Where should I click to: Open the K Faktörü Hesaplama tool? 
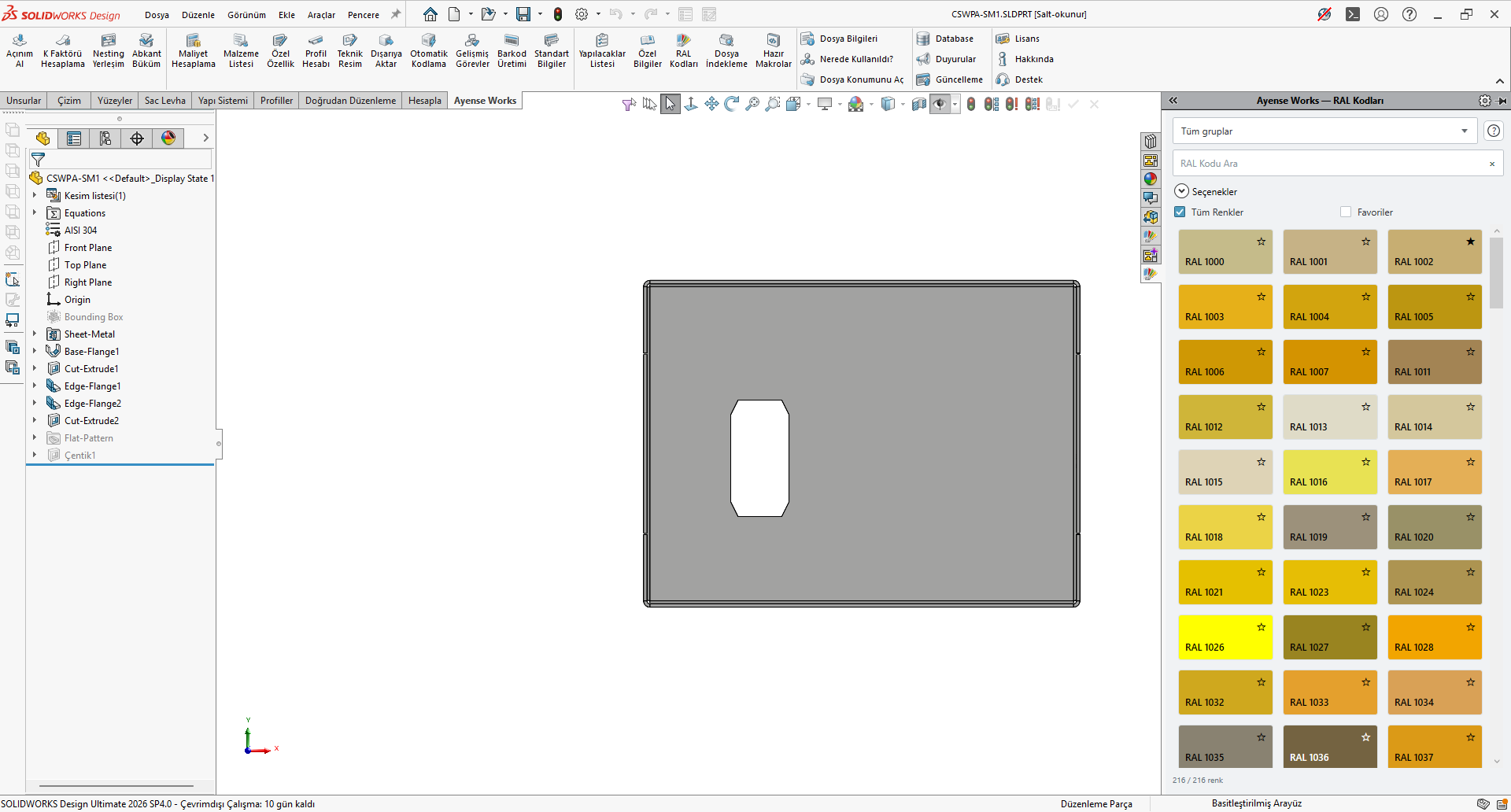pyautogui.click(x=63, y=51)
